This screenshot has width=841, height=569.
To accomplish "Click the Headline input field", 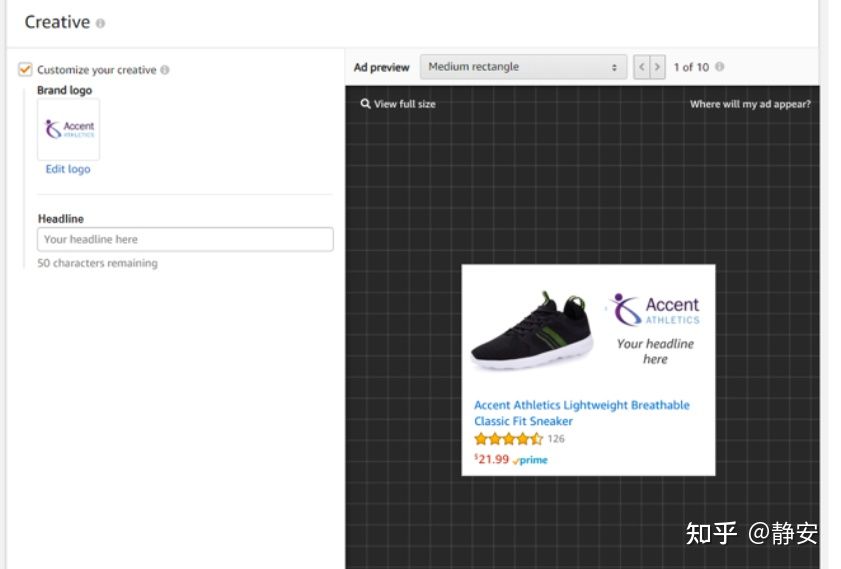I will click(x=185, y=239).
